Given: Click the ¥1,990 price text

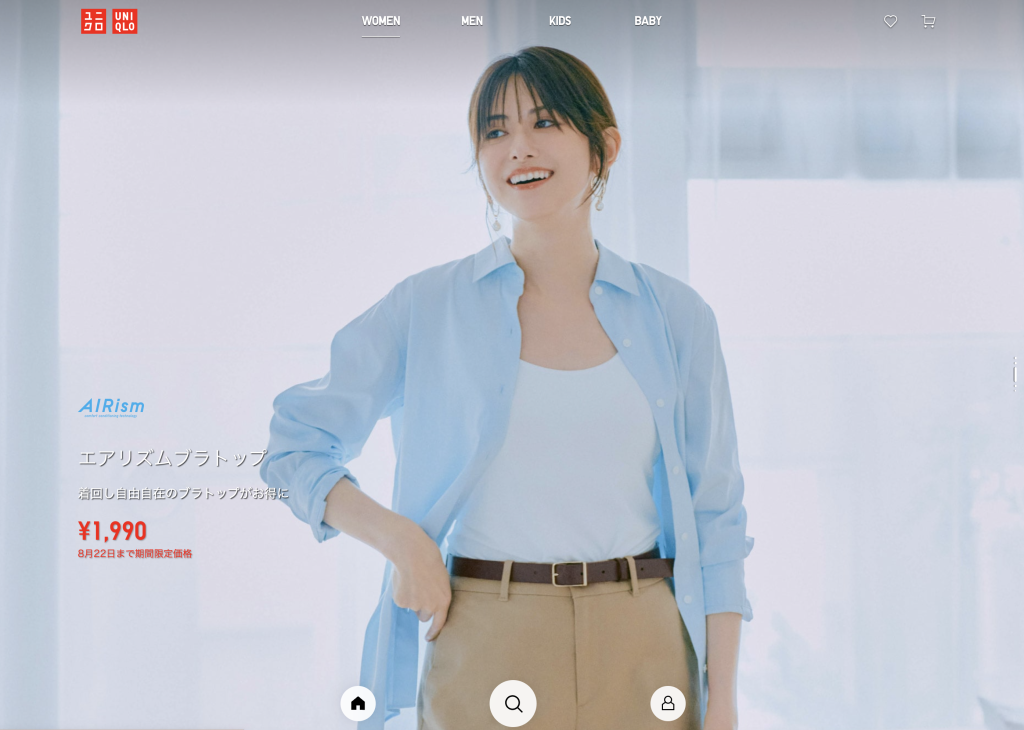Looking at the screenshot, I should (112, 531).
